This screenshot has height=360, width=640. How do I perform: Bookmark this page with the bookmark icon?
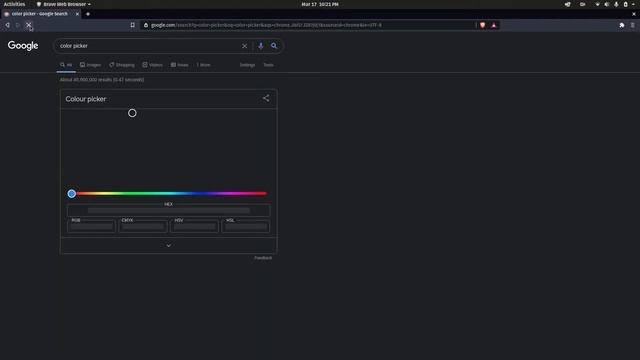click(133, 25)
